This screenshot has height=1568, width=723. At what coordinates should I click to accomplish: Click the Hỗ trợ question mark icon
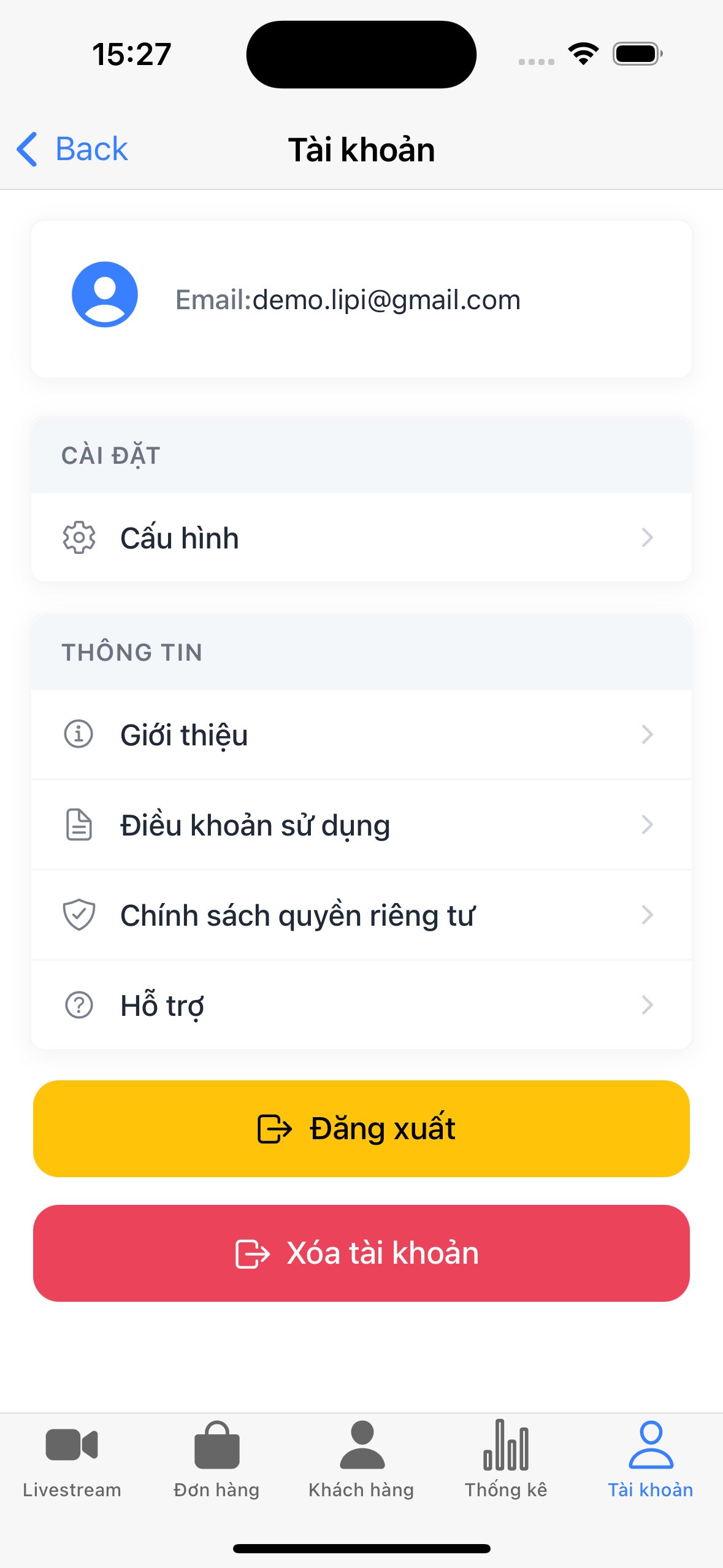tap(79, 1005)
